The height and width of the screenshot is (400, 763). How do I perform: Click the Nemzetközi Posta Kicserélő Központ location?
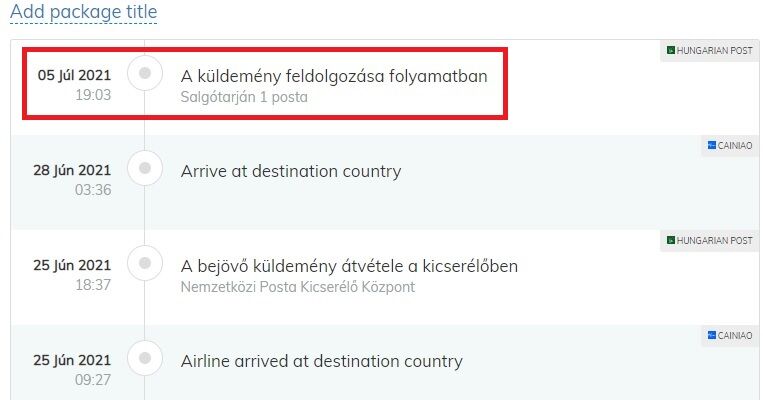click(x=298, y=287)
